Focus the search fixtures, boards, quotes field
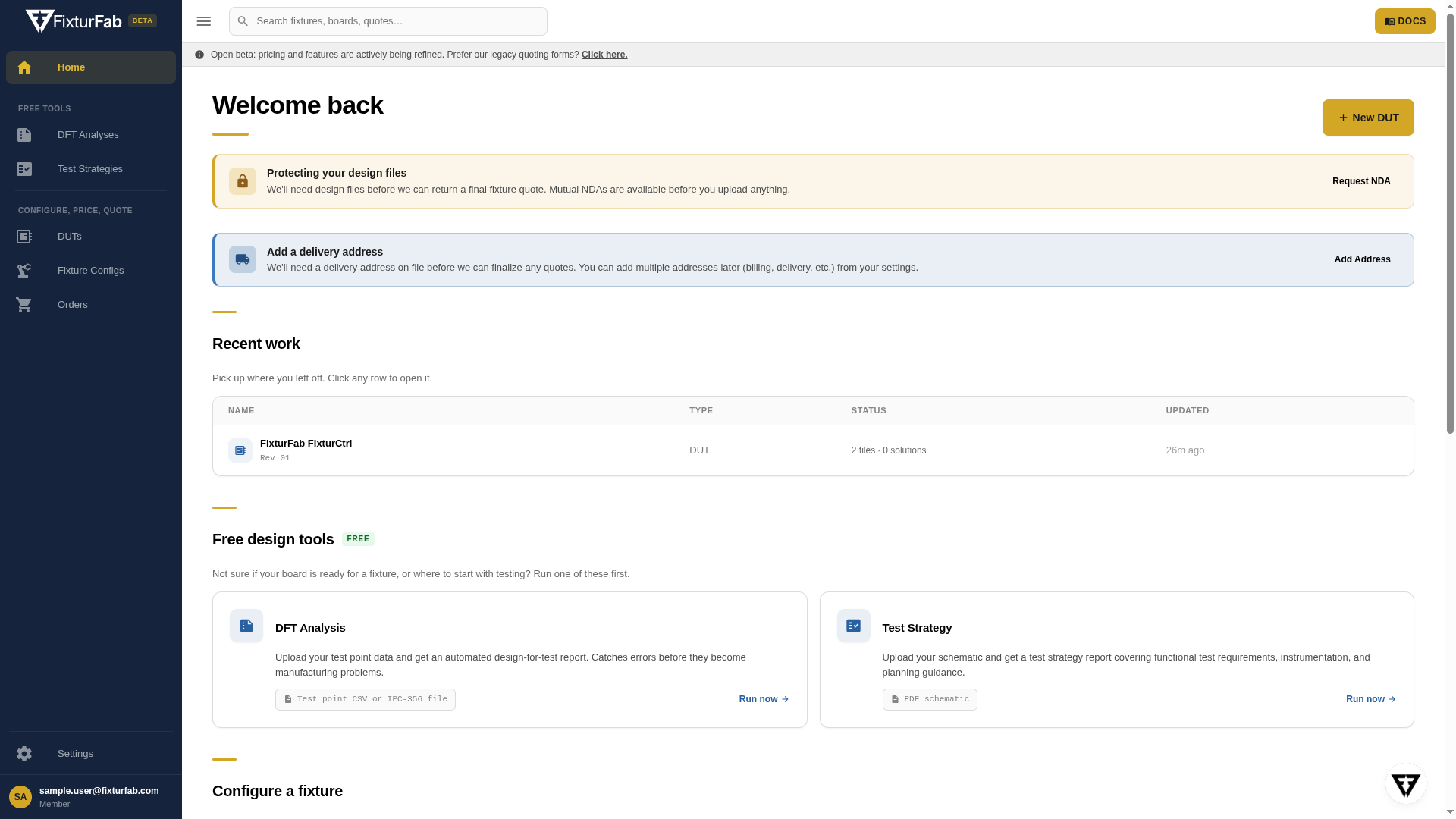The image size is (1456, 819). (x=388, y=21)
